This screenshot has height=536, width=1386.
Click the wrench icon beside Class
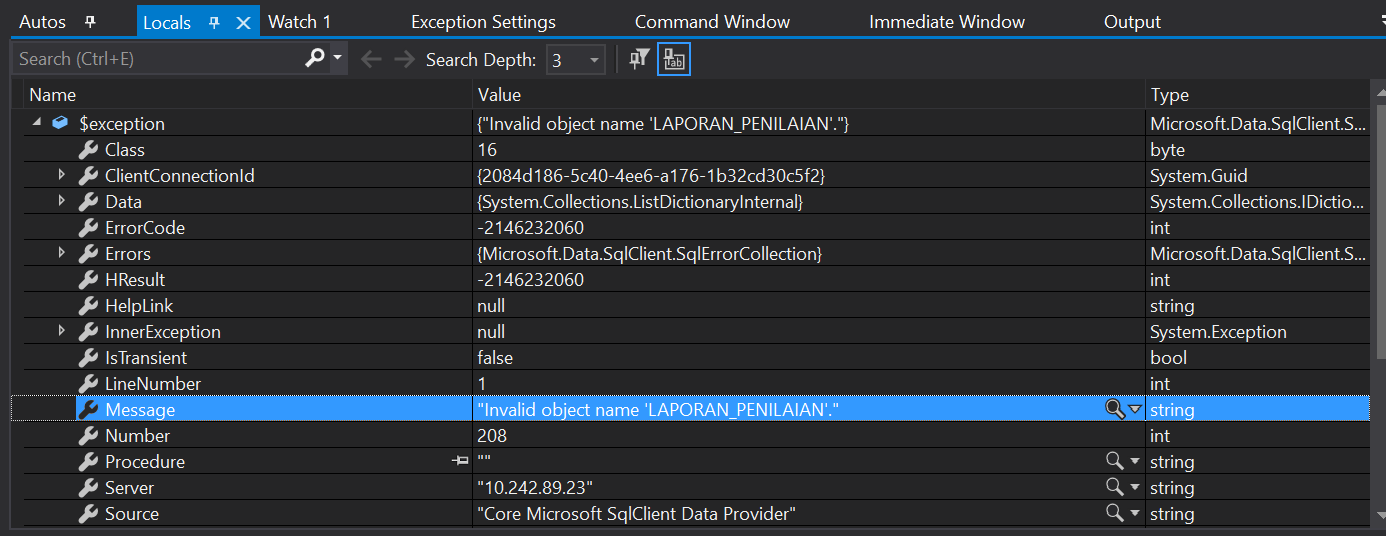pyautogui.click(x=88, y=150)
